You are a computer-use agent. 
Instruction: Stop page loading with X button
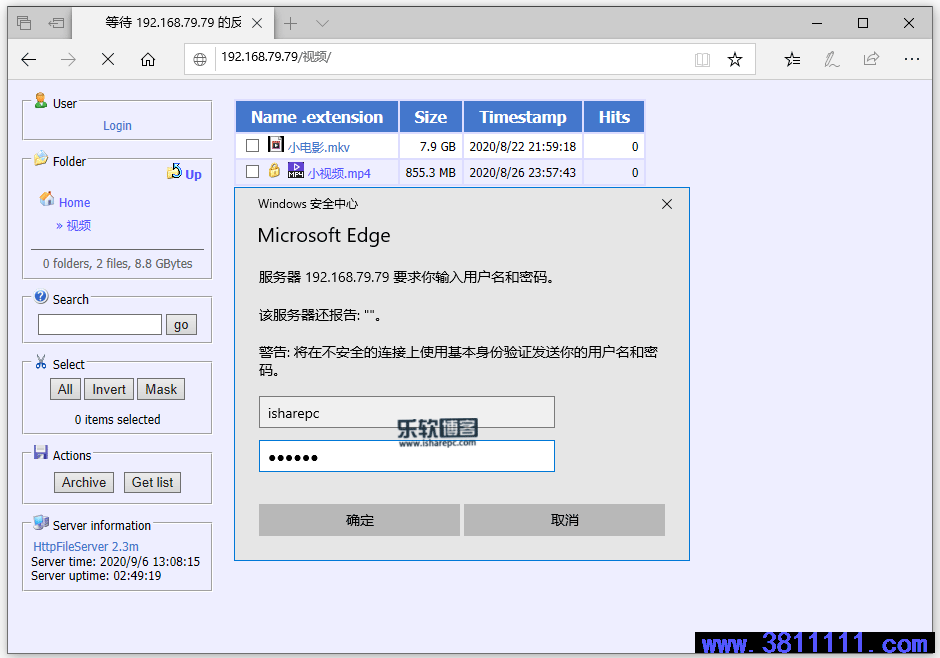click(108, 59)
